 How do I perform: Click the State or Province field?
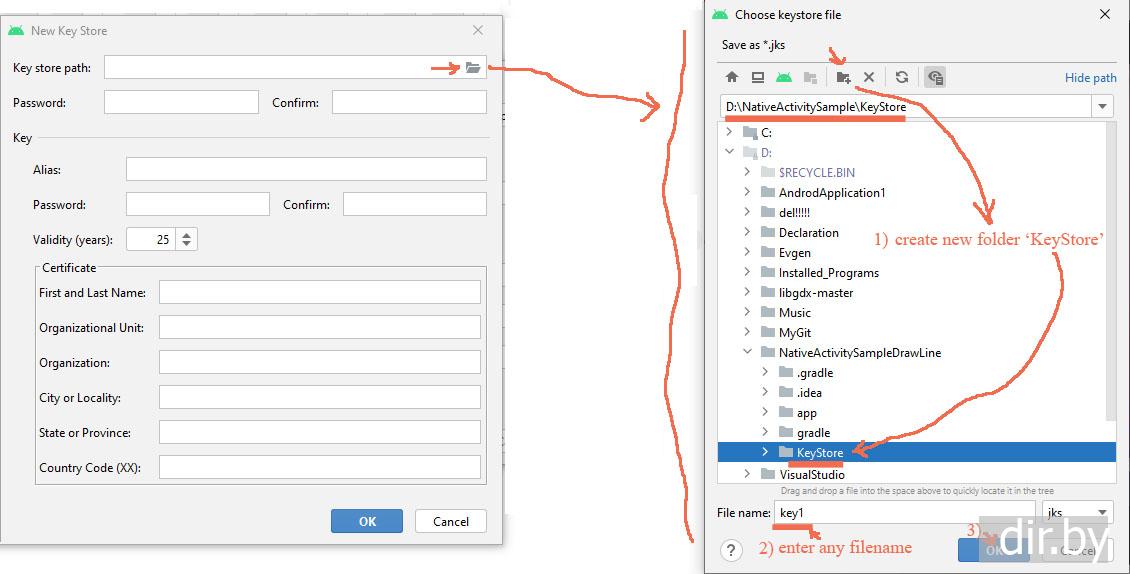pos(319,432)
